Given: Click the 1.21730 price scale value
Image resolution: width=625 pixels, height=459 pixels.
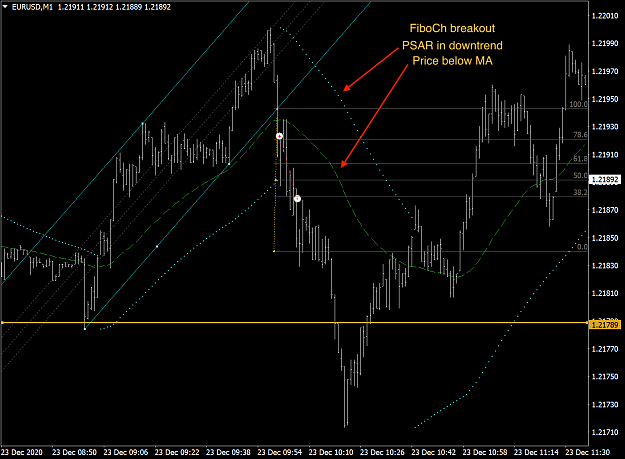Looking at the screenshot, I should coord(605,404).
